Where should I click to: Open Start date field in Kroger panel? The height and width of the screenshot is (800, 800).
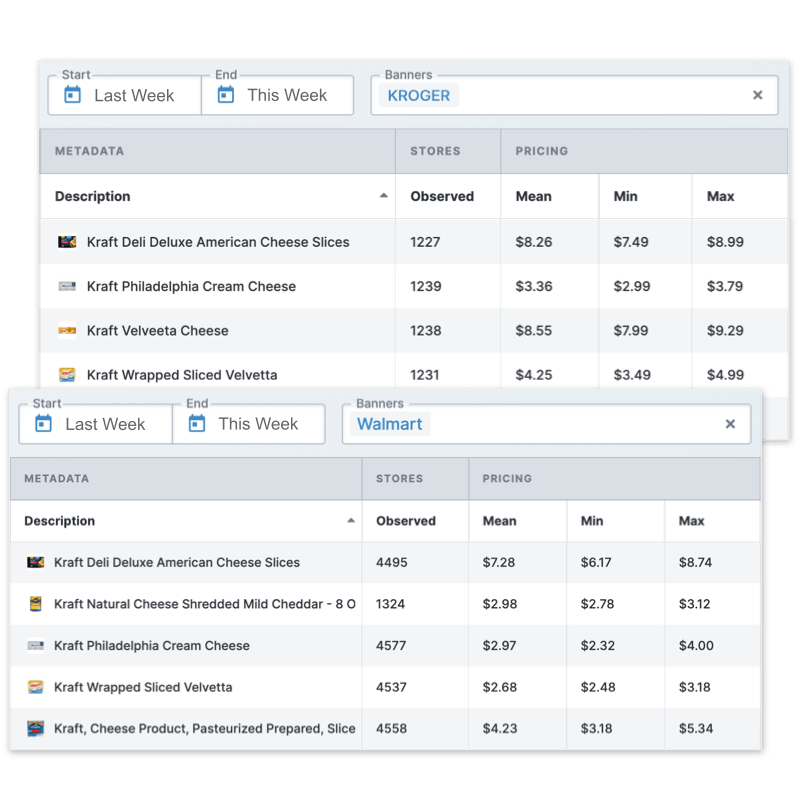coord(124,95)
